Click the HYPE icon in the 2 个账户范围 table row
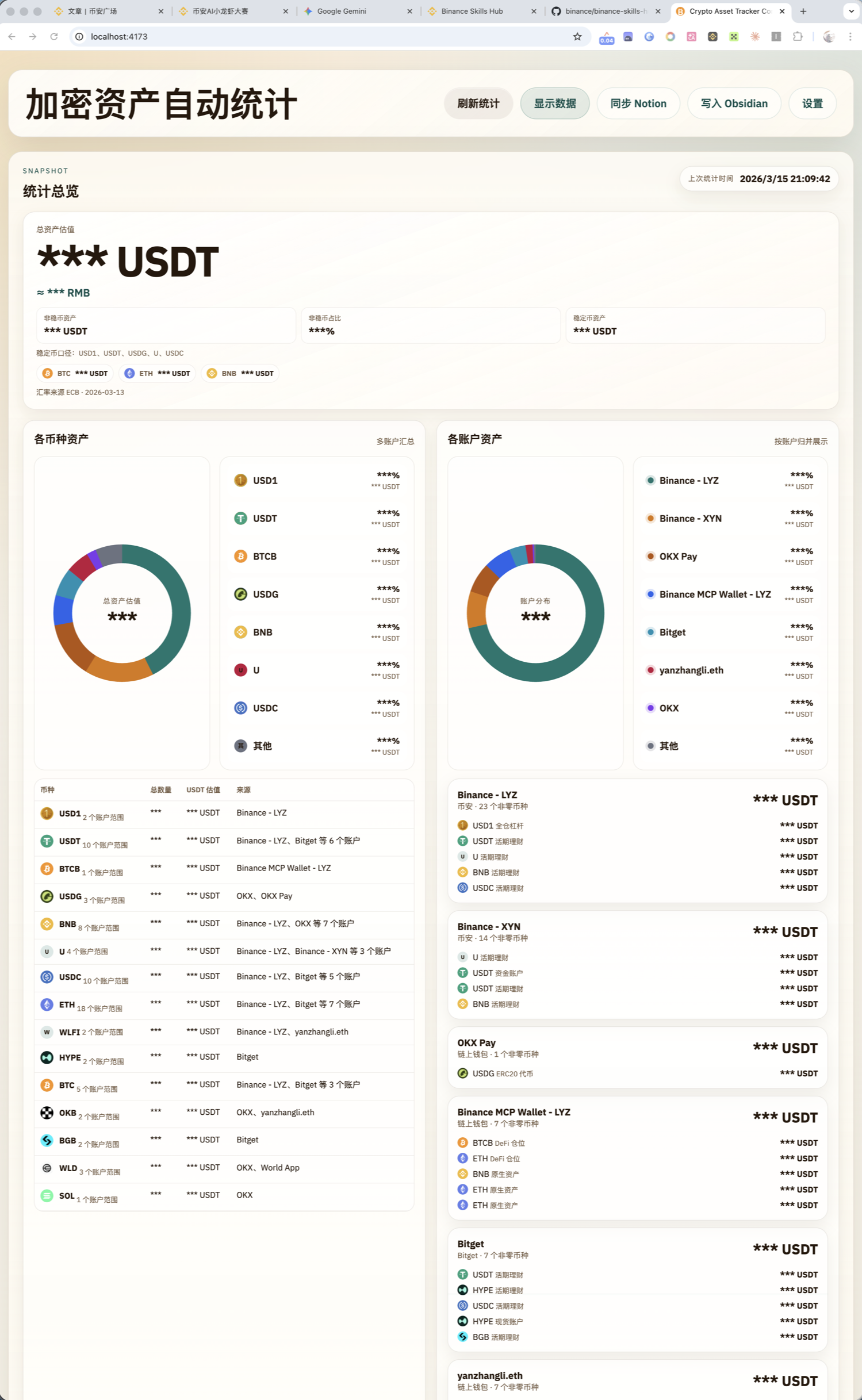 47,1057
